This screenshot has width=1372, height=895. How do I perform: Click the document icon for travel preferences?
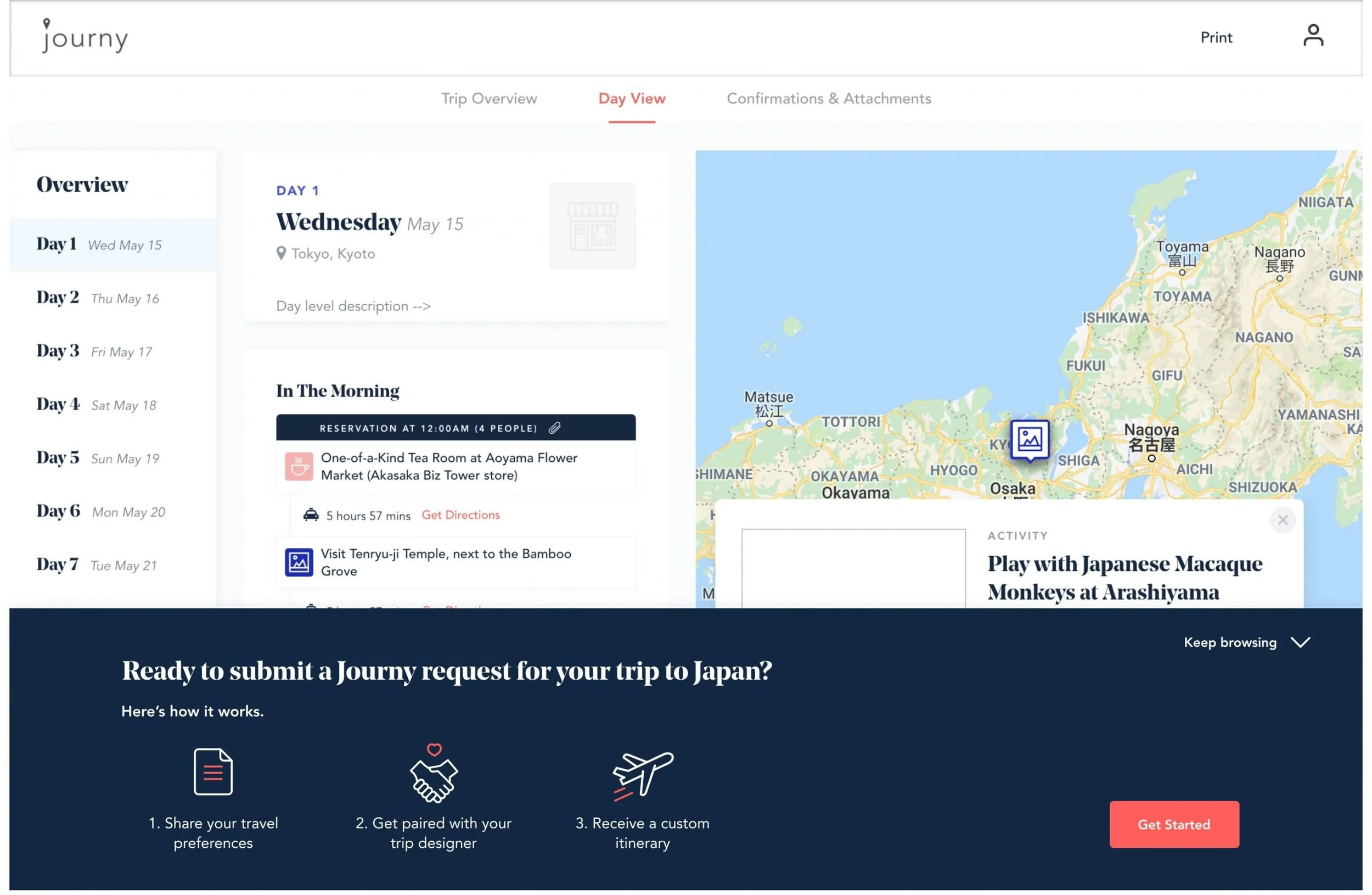pyautogui.click(x=213, y=771)
